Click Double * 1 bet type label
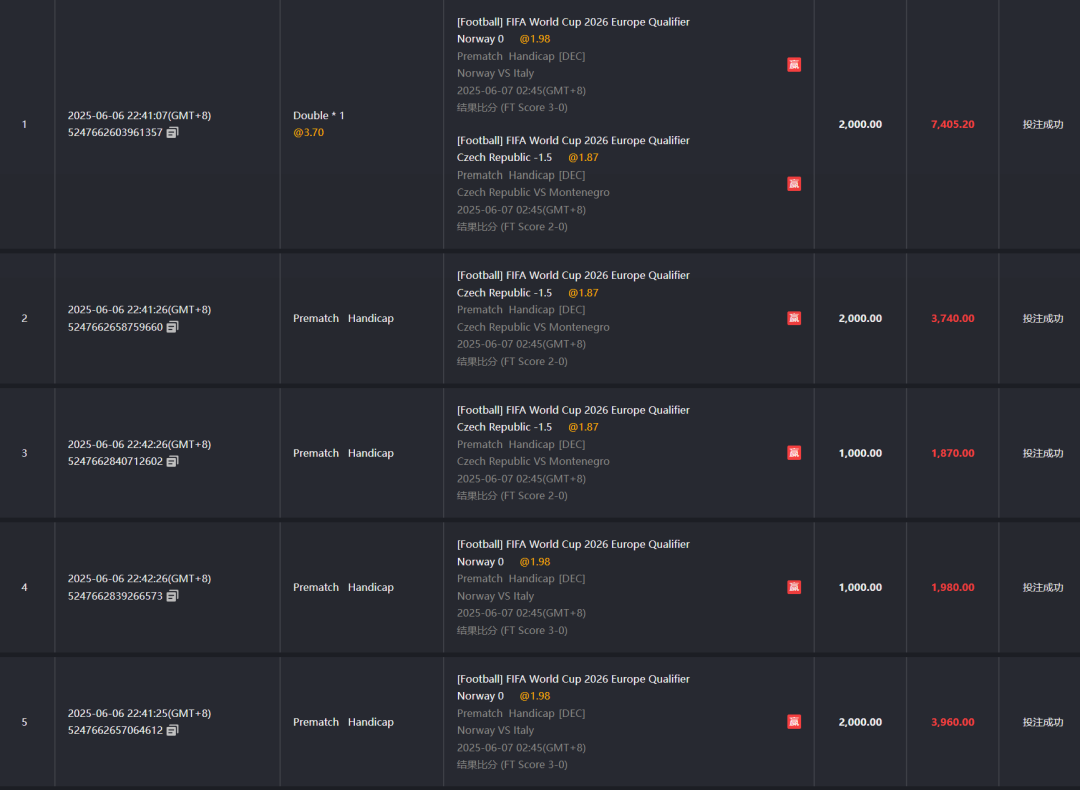Image resolution: width=1080 pixels, height=790 pixels. pyautogui.click(x=318, y=116)
